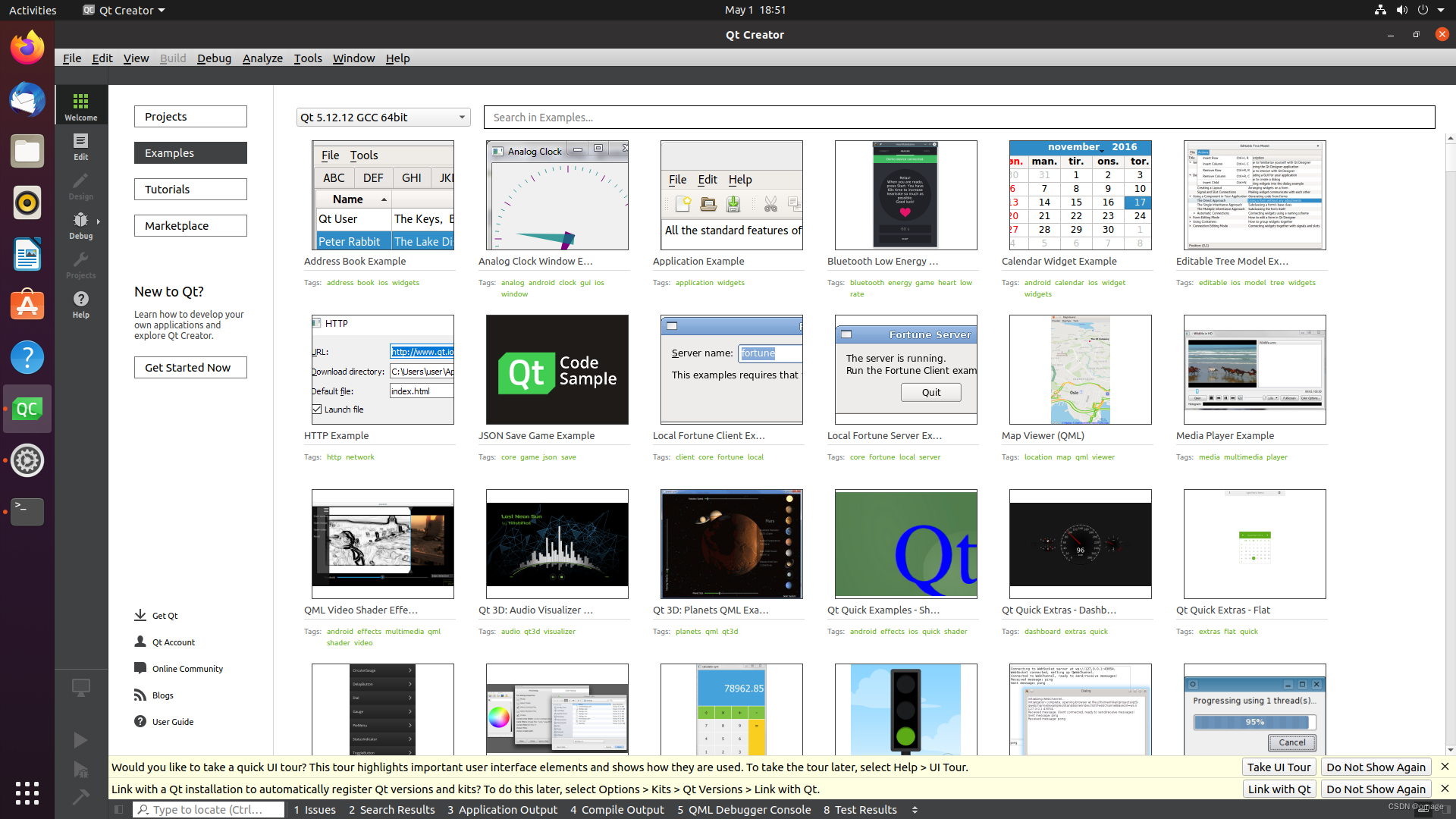Open the Qt version combo box
The width and height of the screenshot is (1456, 819).
[383, 117]
